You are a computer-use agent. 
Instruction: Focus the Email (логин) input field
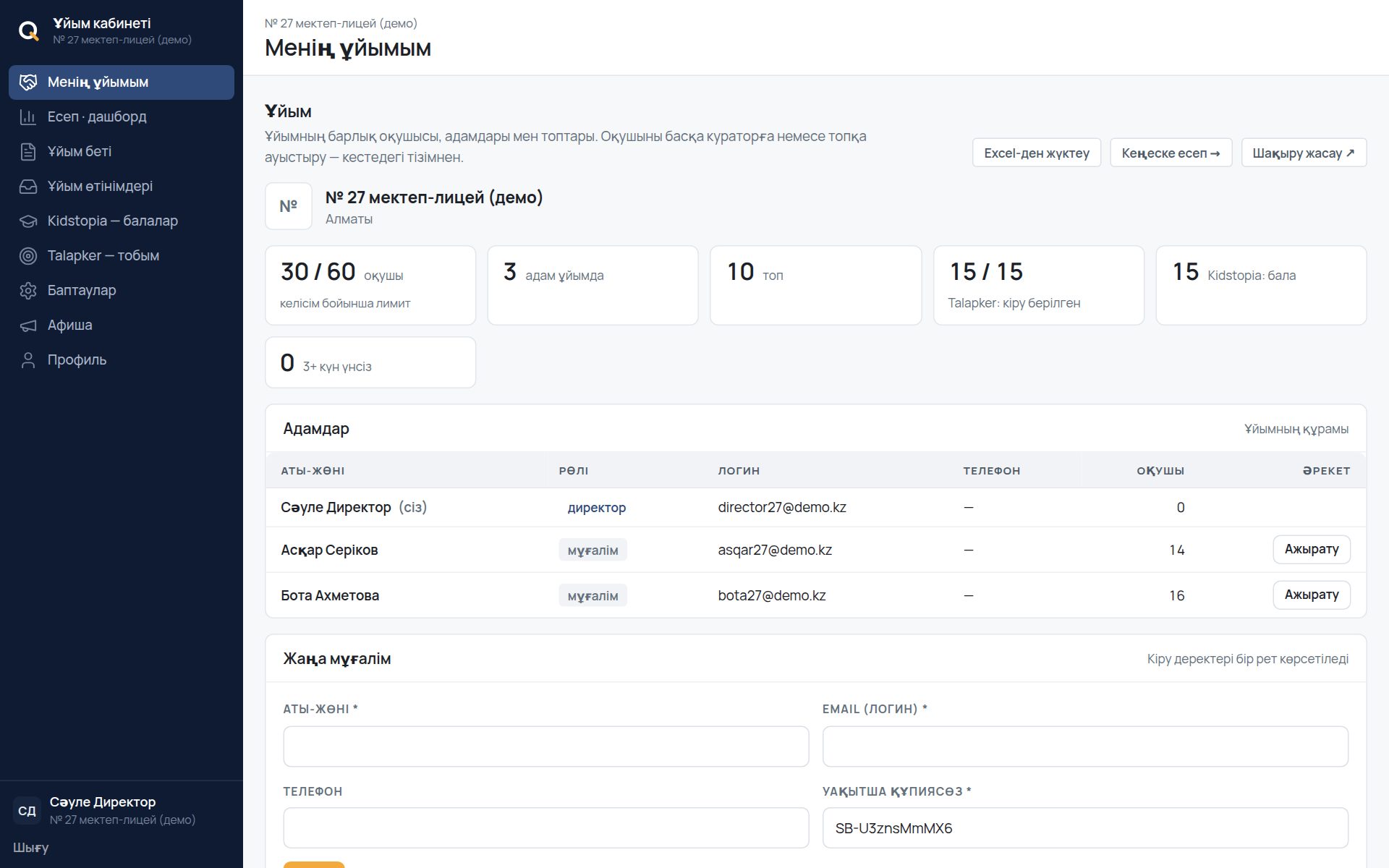tap(1085, 746)
